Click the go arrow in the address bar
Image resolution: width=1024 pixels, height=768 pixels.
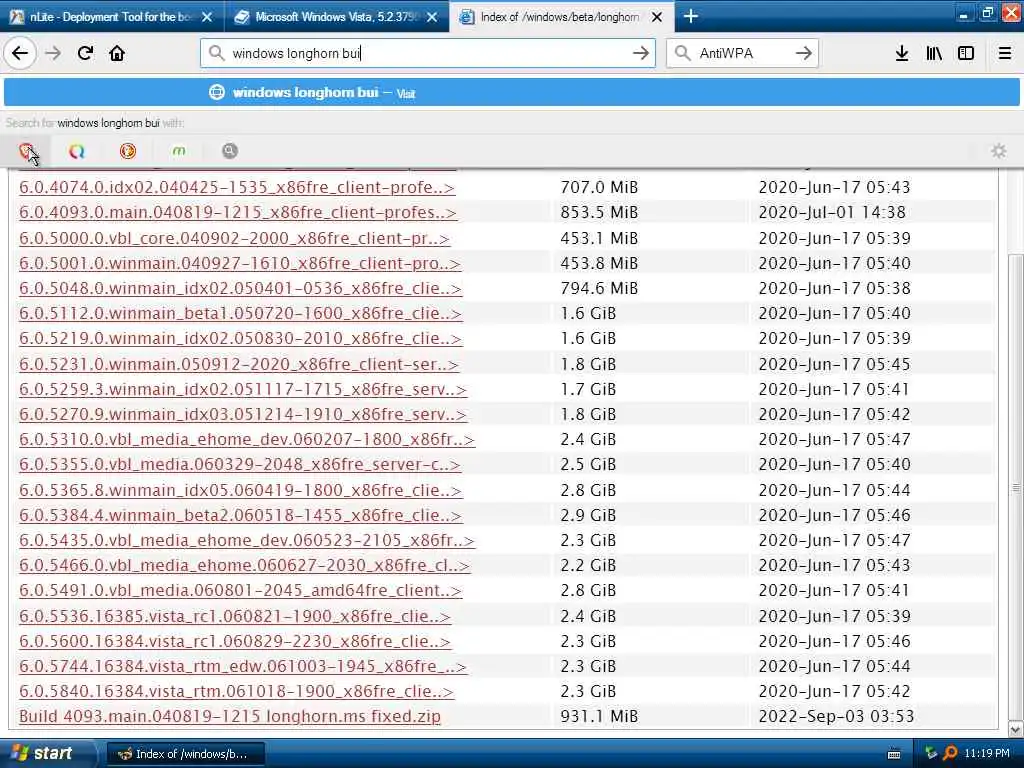pyautogui.click(x=641, y=53)
